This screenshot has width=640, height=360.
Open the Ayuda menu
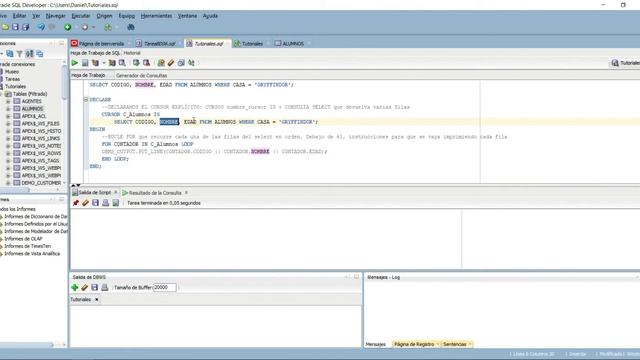(210, 16)
